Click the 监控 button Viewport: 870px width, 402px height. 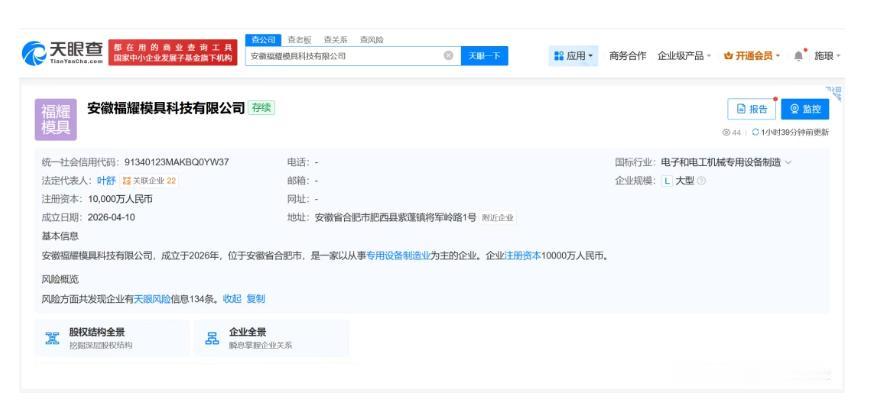click(x=805, y=109)
